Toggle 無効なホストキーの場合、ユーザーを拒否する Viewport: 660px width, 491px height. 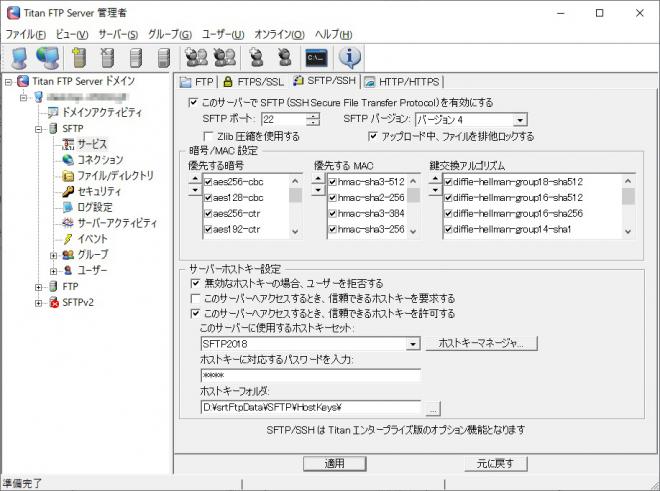pos(195,283)
